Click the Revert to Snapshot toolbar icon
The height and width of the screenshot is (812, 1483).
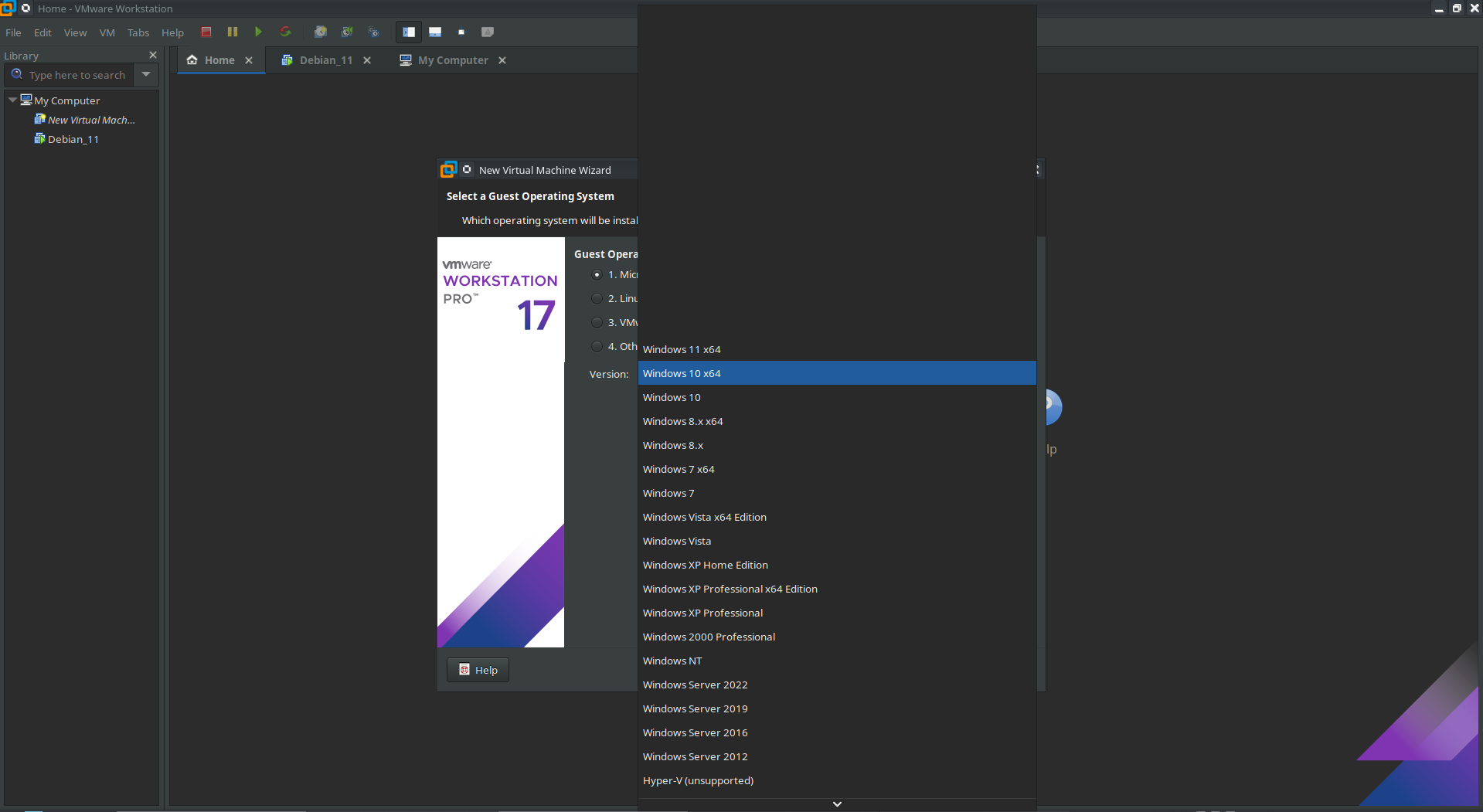tap(347, 32)
